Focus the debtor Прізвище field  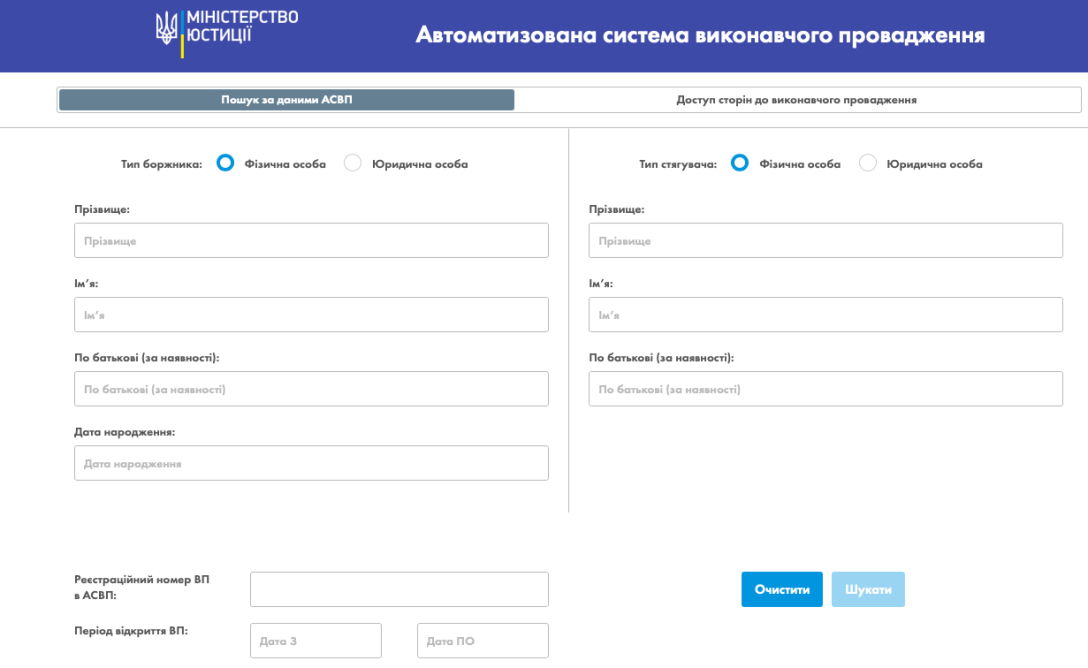click(x=311, y=241)
